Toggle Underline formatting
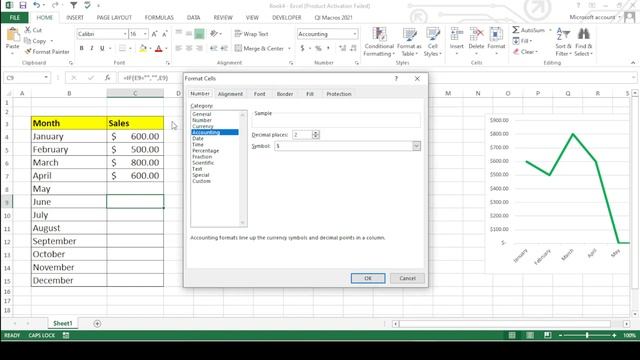The width and height of the screenshot is (640, 360). click(x=102, y=48)
